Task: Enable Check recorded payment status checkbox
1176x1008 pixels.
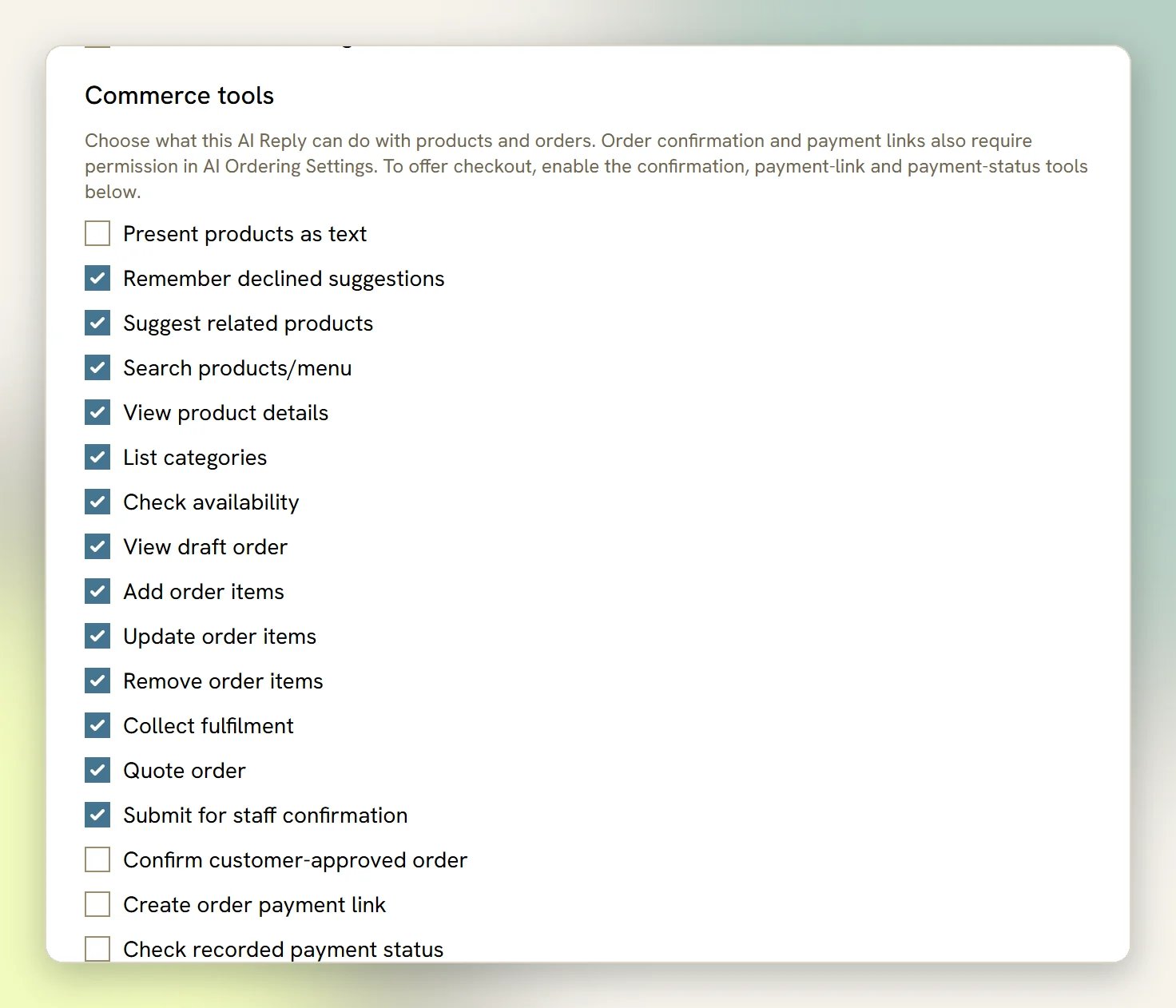Action: pyautogui.click(x=97, y=949)
